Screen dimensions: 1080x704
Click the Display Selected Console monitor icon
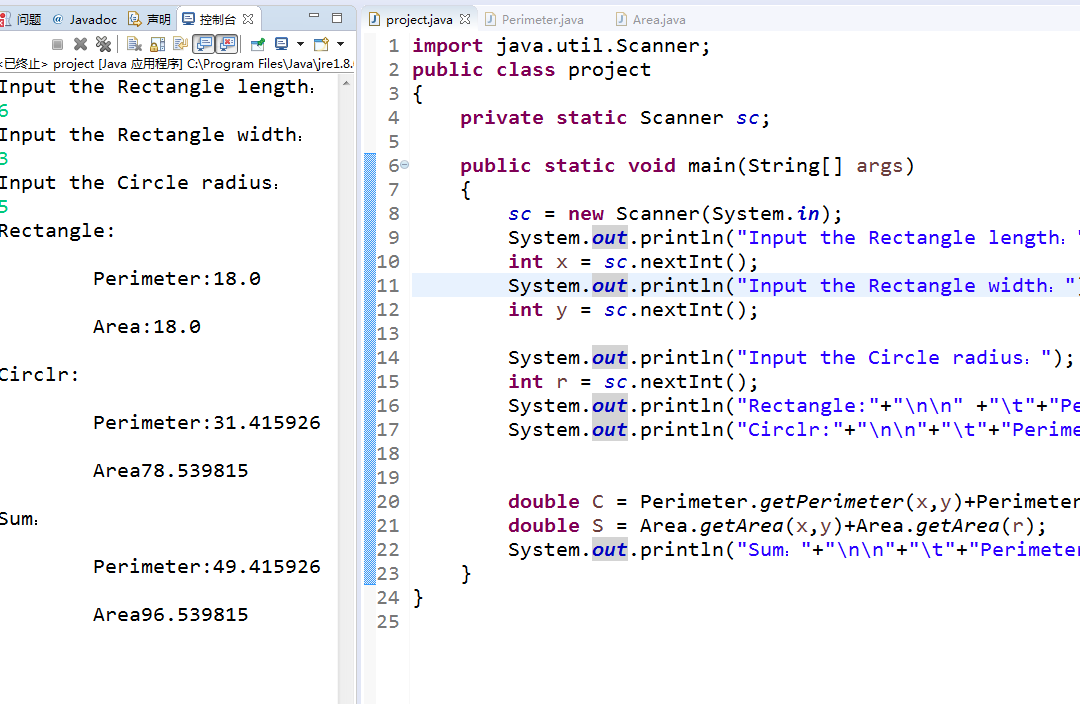pyautogui.click(x=281, y=45)
